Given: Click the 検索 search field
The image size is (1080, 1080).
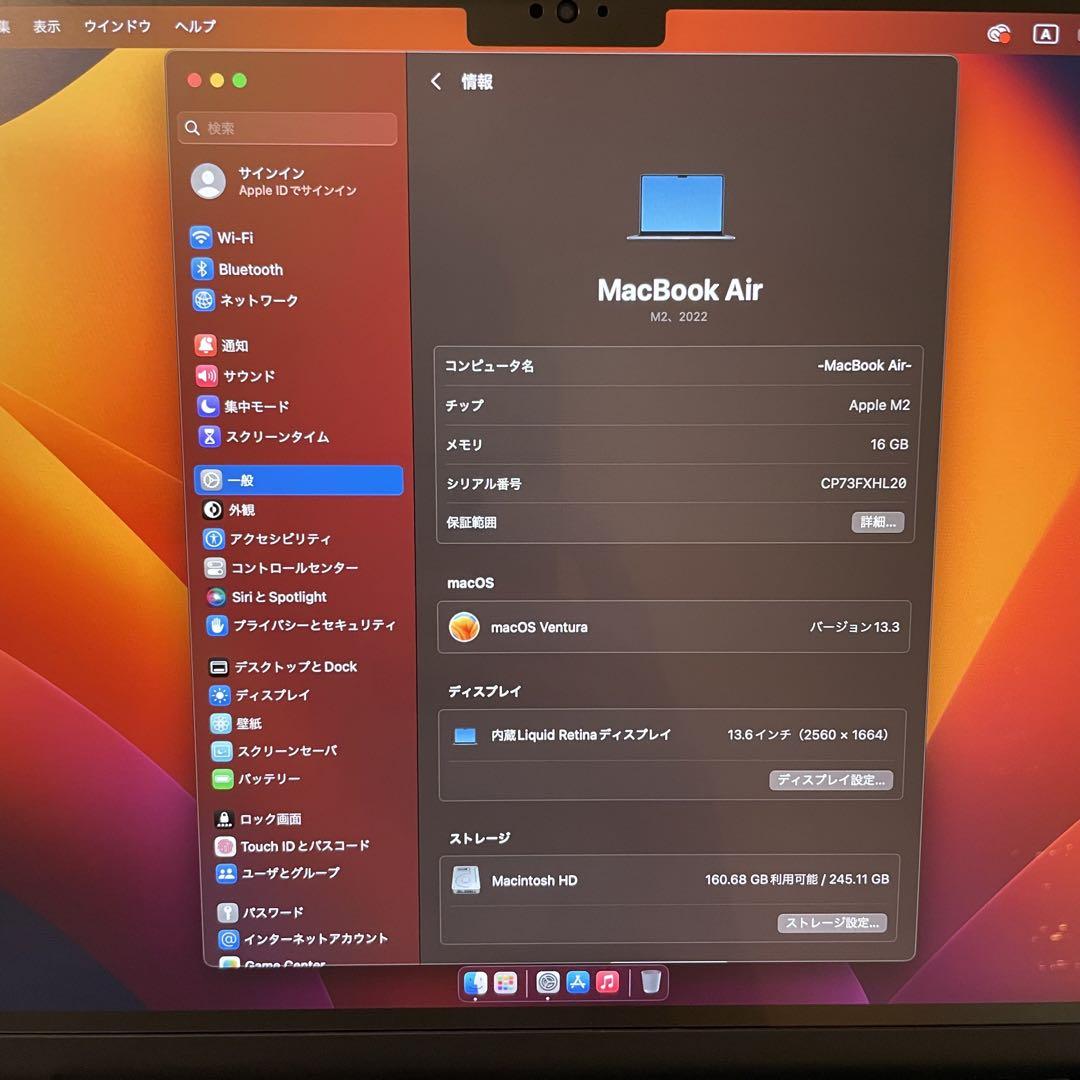Looking at the screenshot, I should 287,129.
